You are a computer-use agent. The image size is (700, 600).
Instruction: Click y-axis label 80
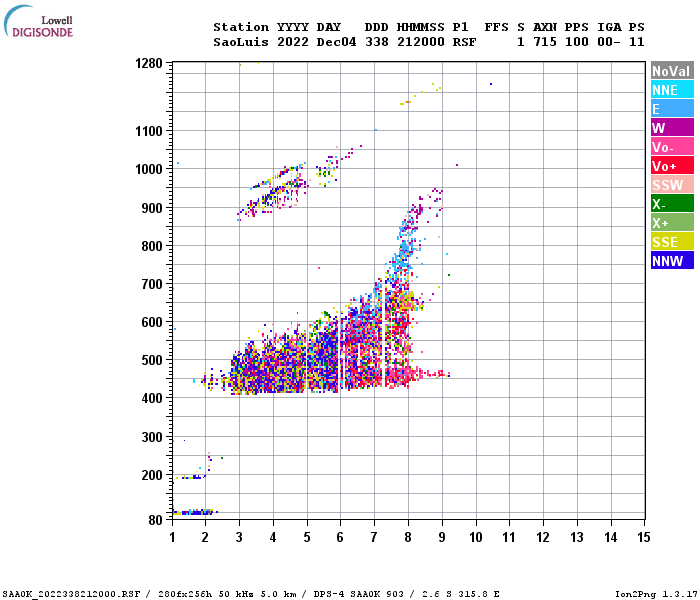click(x=155, y=520)
